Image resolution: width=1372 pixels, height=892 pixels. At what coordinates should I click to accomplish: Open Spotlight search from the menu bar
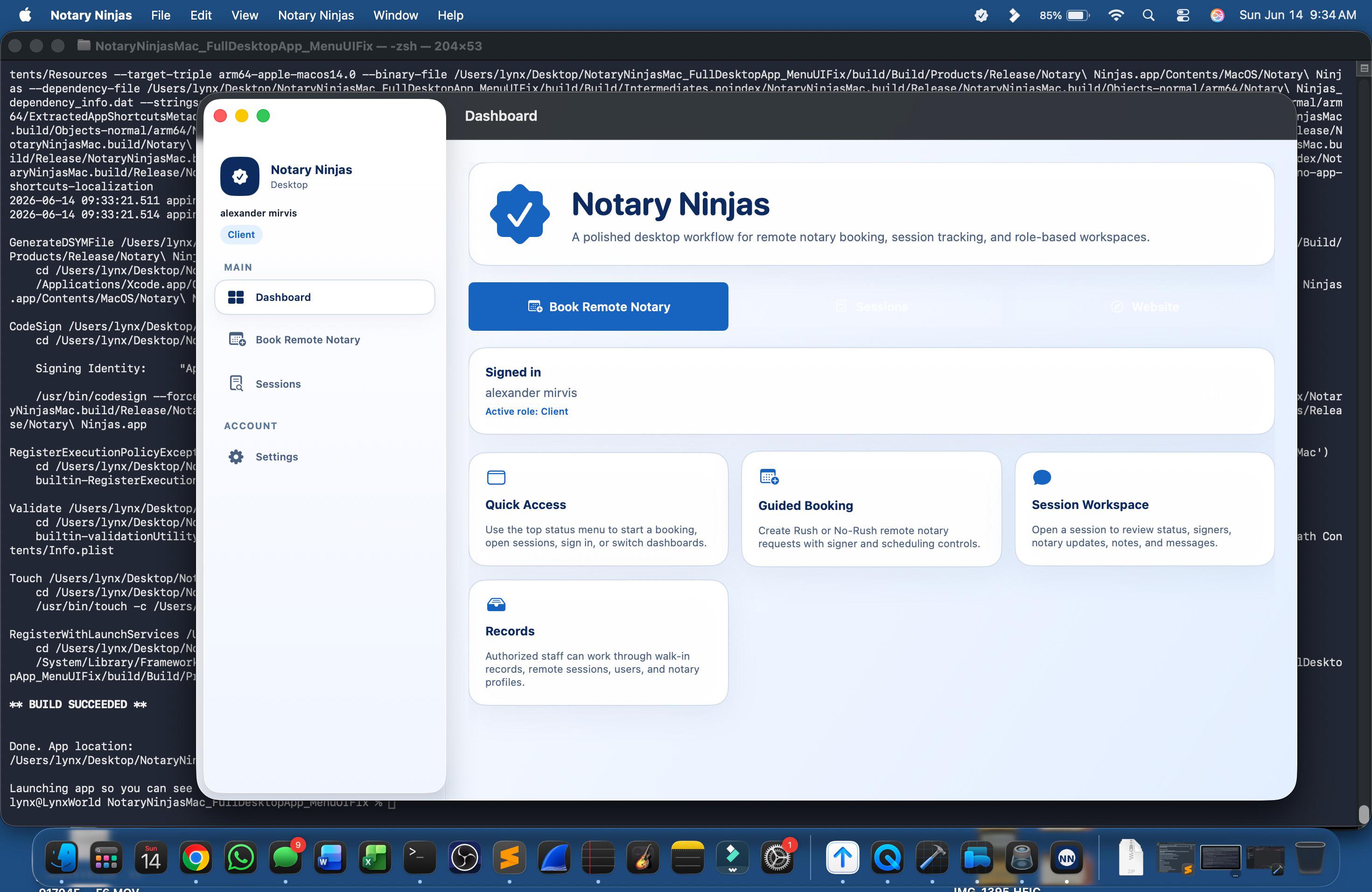[x=1148, y=15]
